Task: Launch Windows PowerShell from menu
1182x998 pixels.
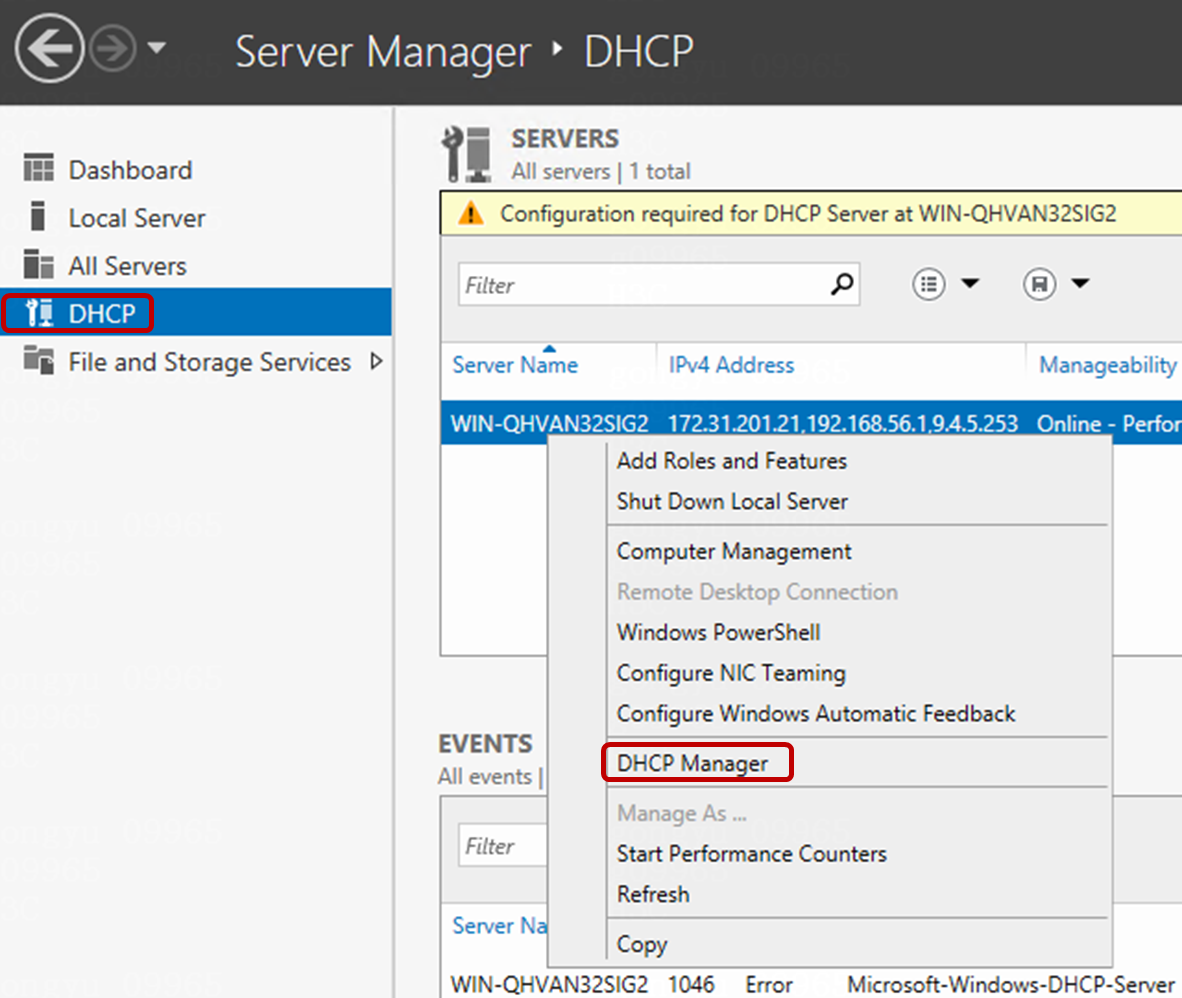Action: (x=718, y=632)
